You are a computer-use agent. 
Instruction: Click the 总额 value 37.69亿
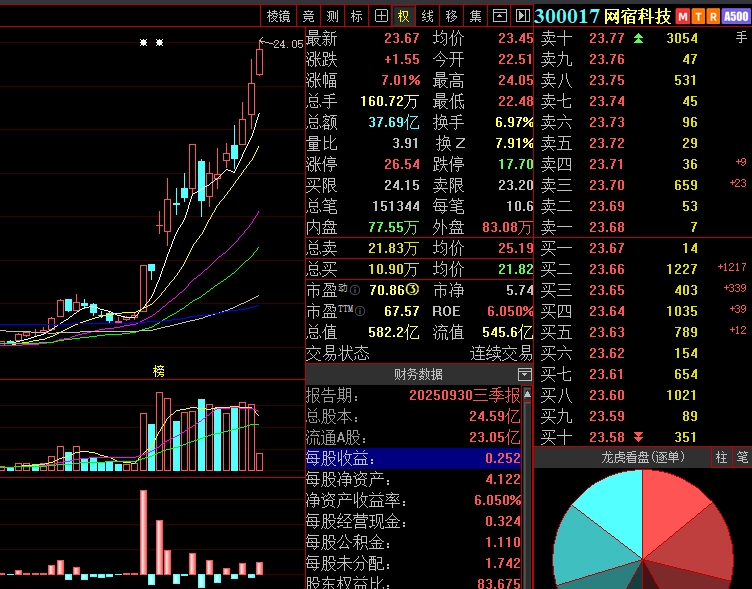pos(394,122)
